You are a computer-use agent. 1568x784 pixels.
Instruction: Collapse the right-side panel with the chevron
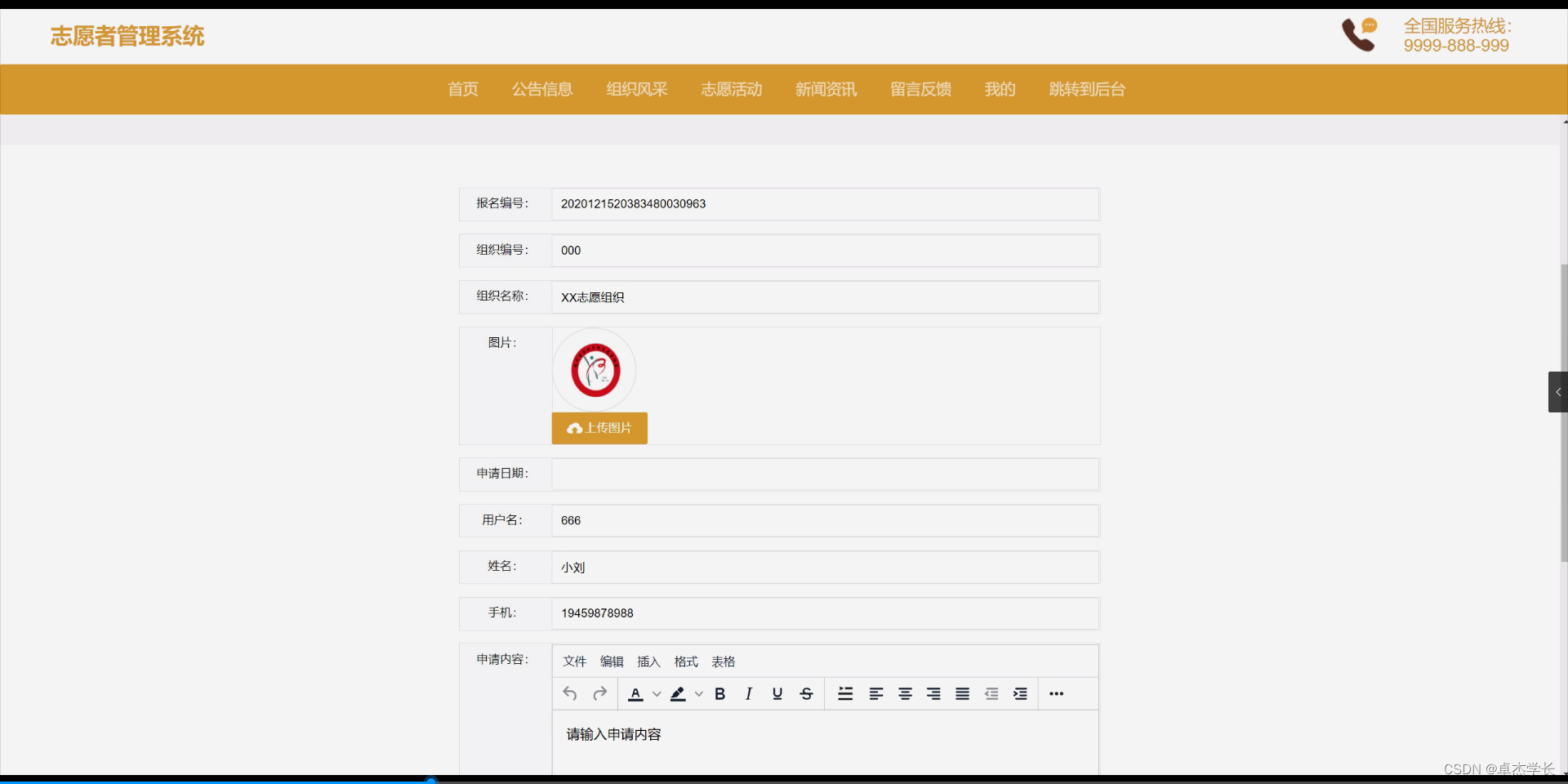tap(1558, 392)
